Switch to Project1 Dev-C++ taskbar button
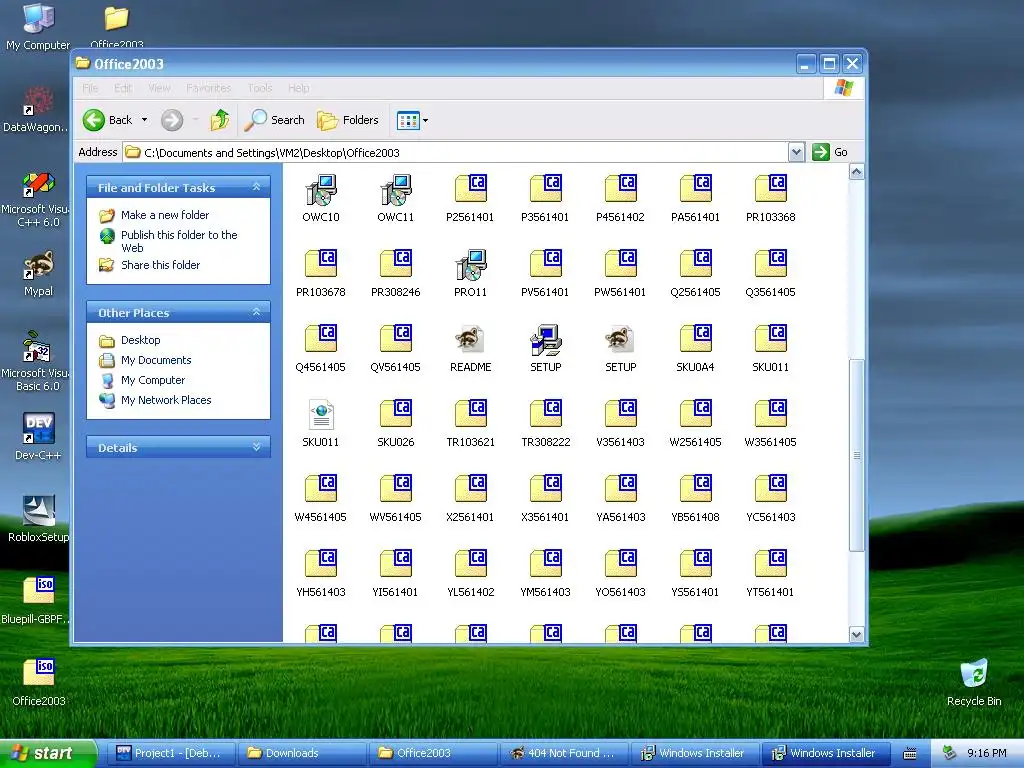1024x768 pixels. tap(171, 754)
